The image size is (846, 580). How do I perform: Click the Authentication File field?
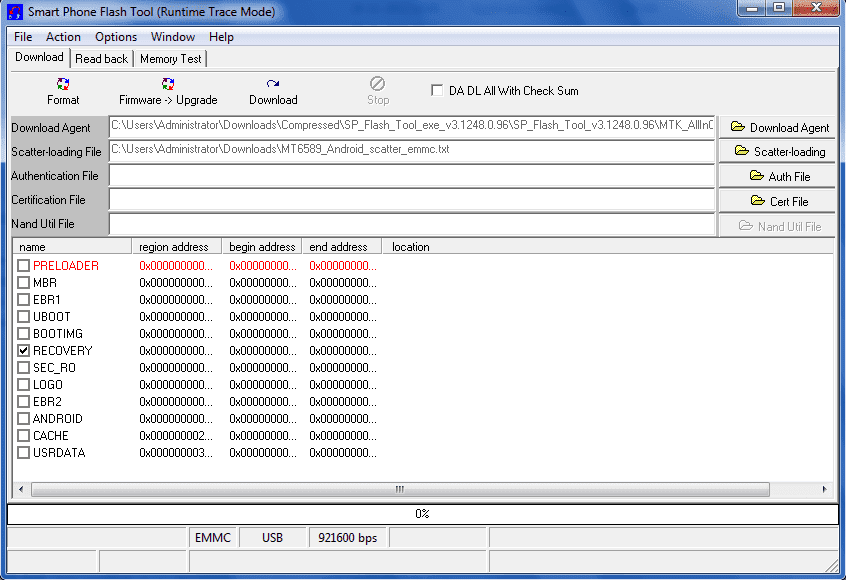point(412,175)
